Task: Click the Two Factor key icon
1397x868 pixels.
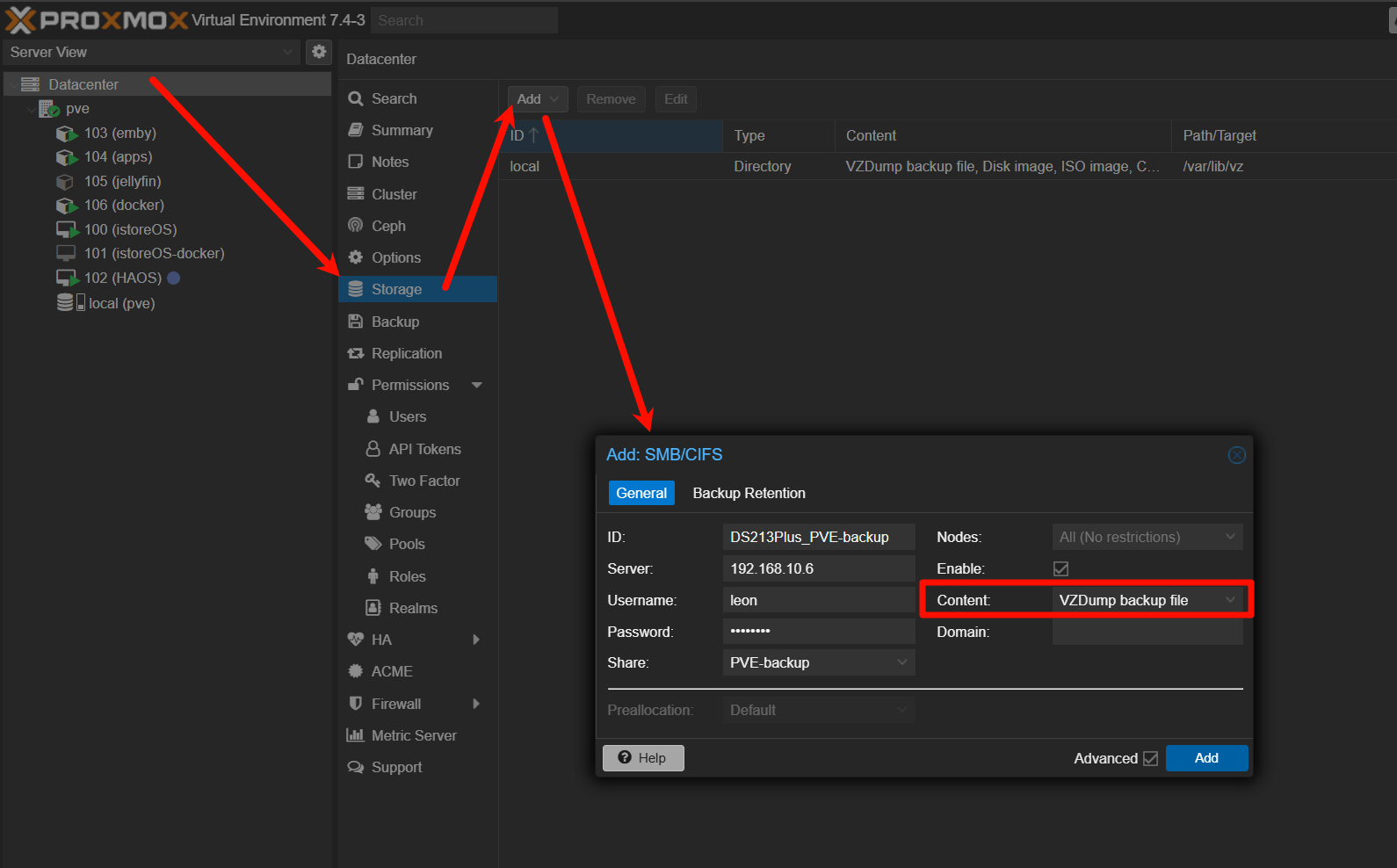Action: [x=373, y=481]
